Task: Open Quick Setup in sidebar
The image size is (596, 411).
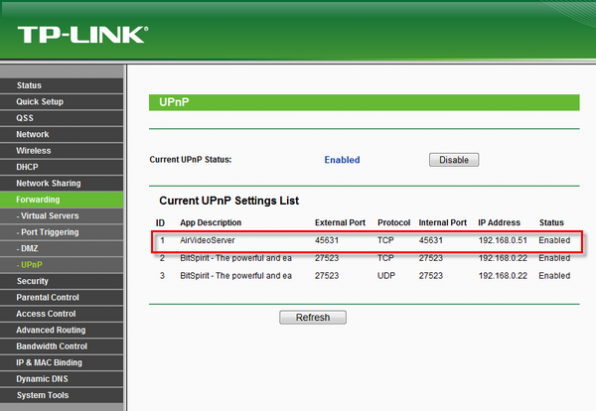Action: click(x=62, y=102)
